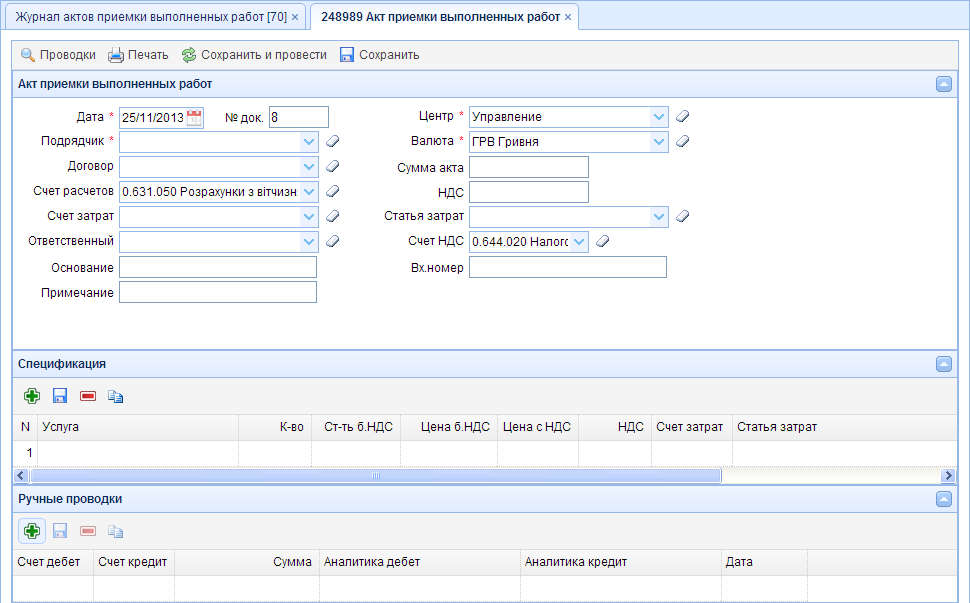Image resolution: width=970 pixels, height=603 pixels.
Task: Clear the Счет НДС field with eraser
Action: [x=603, y=241]
